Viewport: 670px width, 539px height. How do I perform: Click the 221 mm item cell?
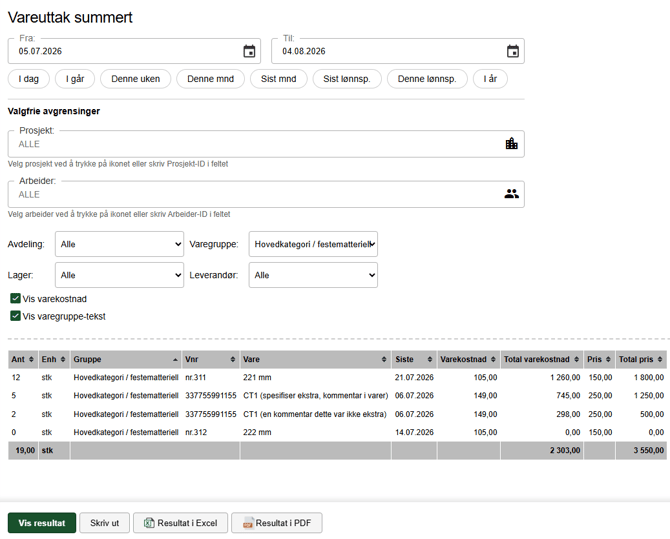[x=257, y=377]
